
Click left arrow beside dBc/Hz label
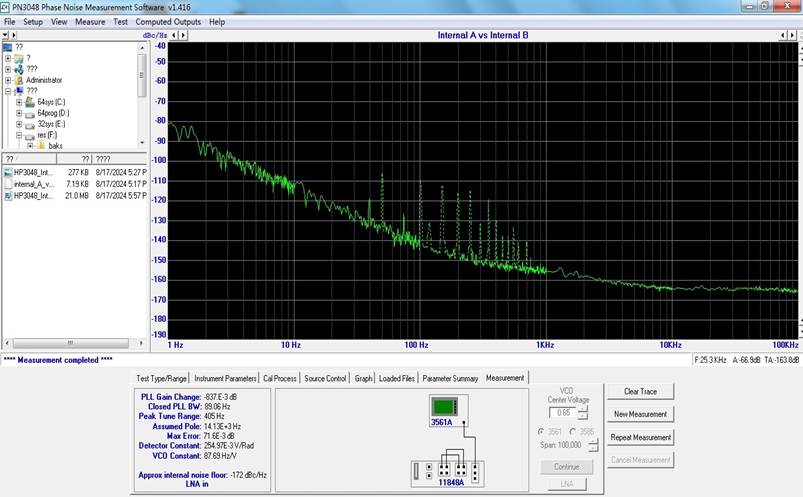click(x=174, y=35)
